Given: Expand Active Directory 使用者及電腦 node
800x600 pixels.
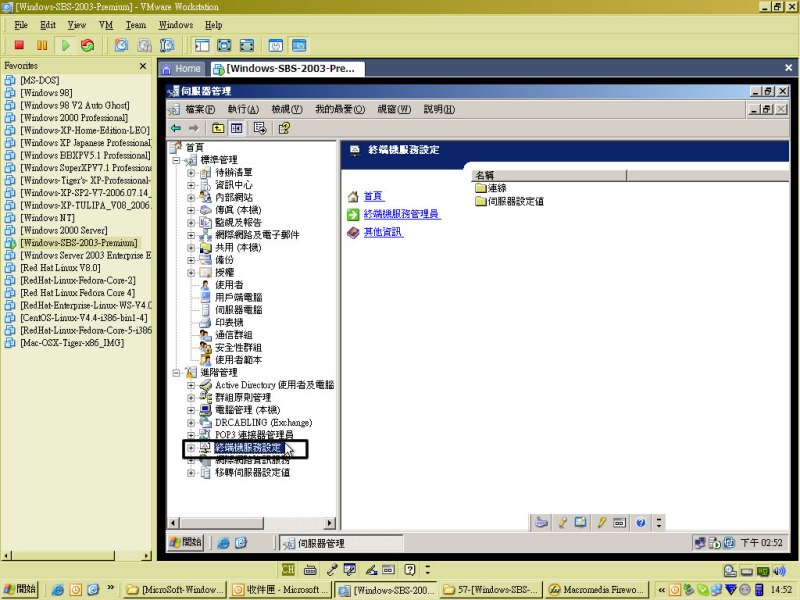Looking at the screenshot, I should [x=191, y=385].
